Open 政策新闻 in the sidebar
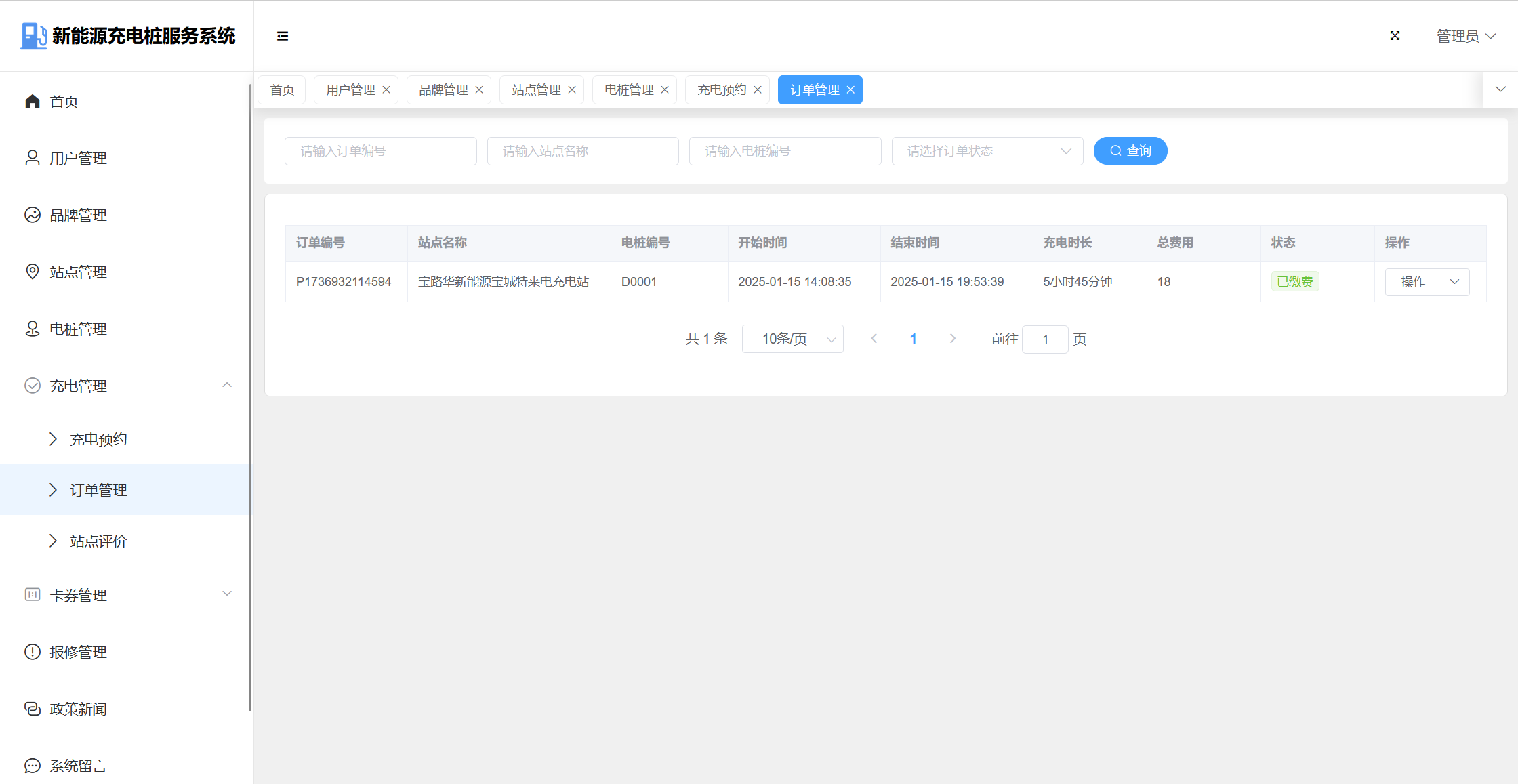The image size is (1518, 784). click(x=78, y=709)
